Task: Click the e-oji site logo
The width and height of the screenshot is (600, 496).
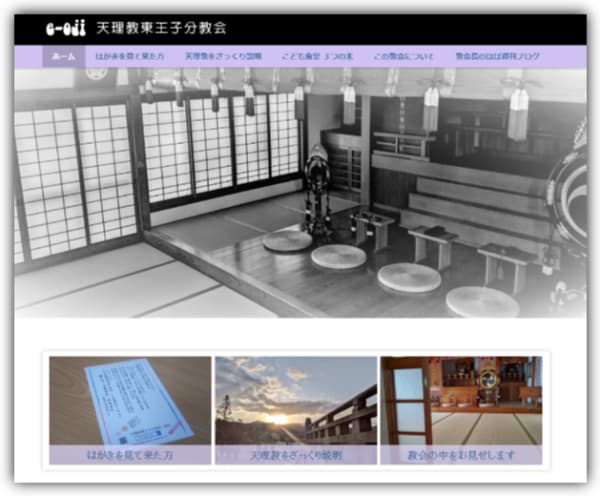Action: point(66,29)
